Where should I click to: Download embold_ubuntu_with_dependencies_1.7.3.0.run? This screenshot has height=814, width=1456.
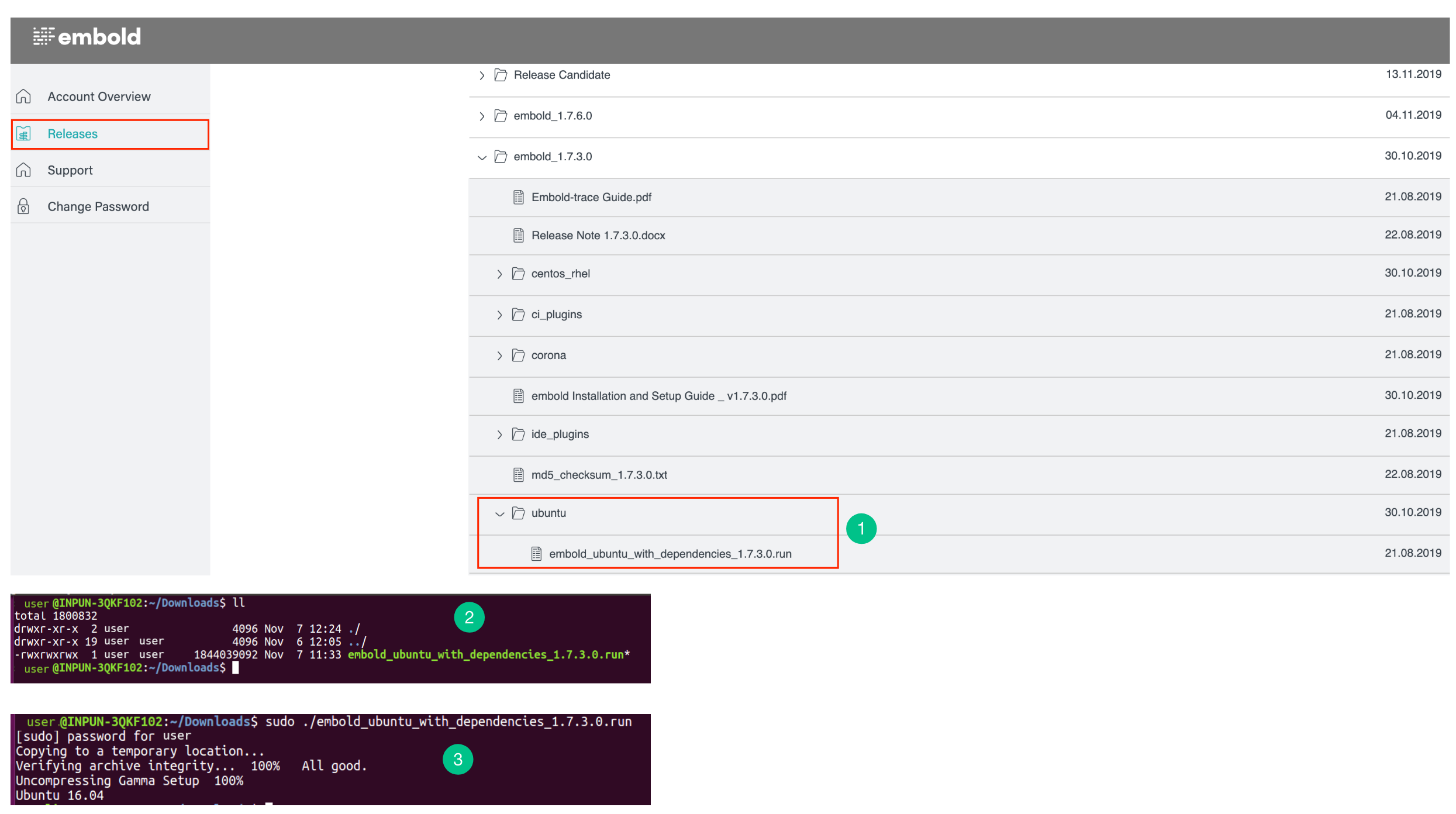670,554
